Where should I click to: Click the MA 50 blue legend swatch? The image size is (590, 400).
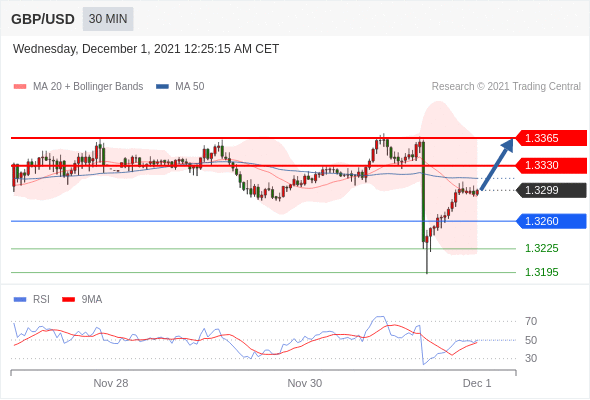[x=162, y=87]
